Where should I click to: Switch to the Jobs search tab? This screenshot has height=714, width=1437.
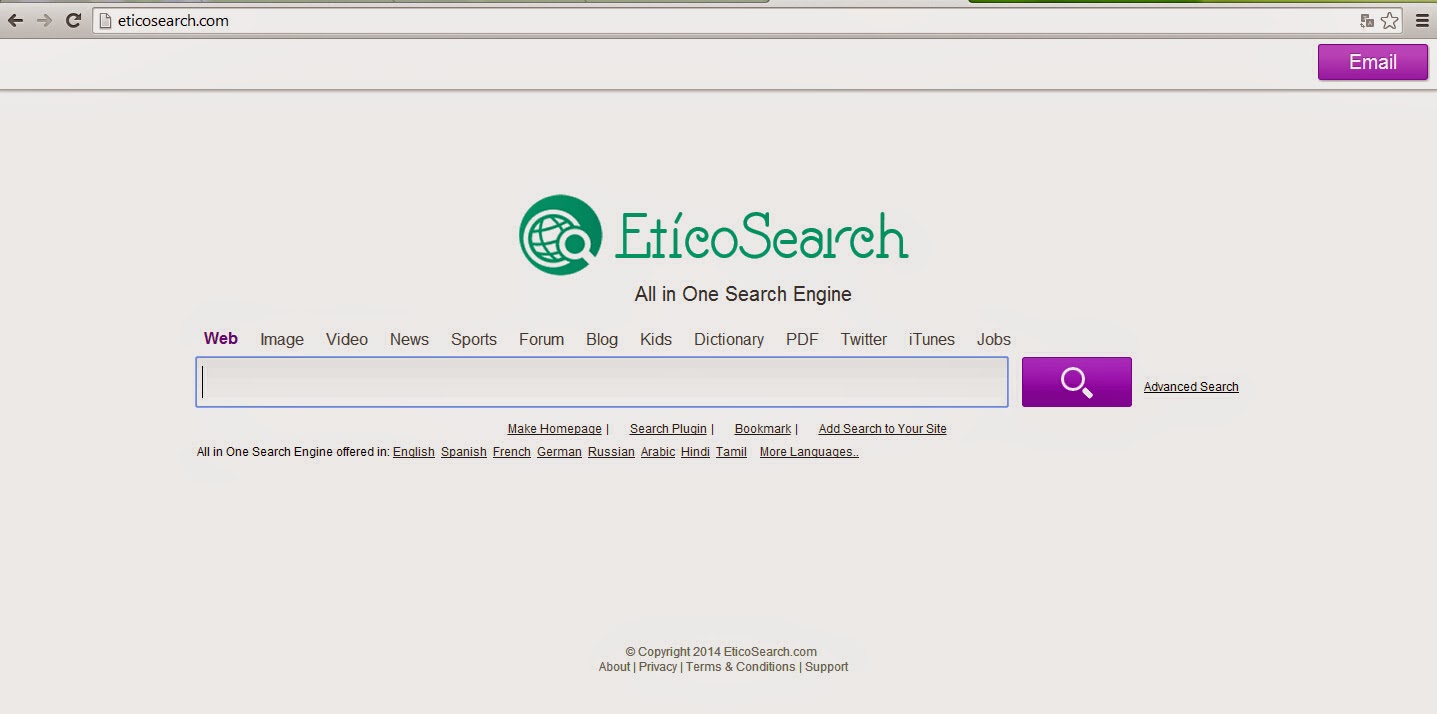coord(994,339)
